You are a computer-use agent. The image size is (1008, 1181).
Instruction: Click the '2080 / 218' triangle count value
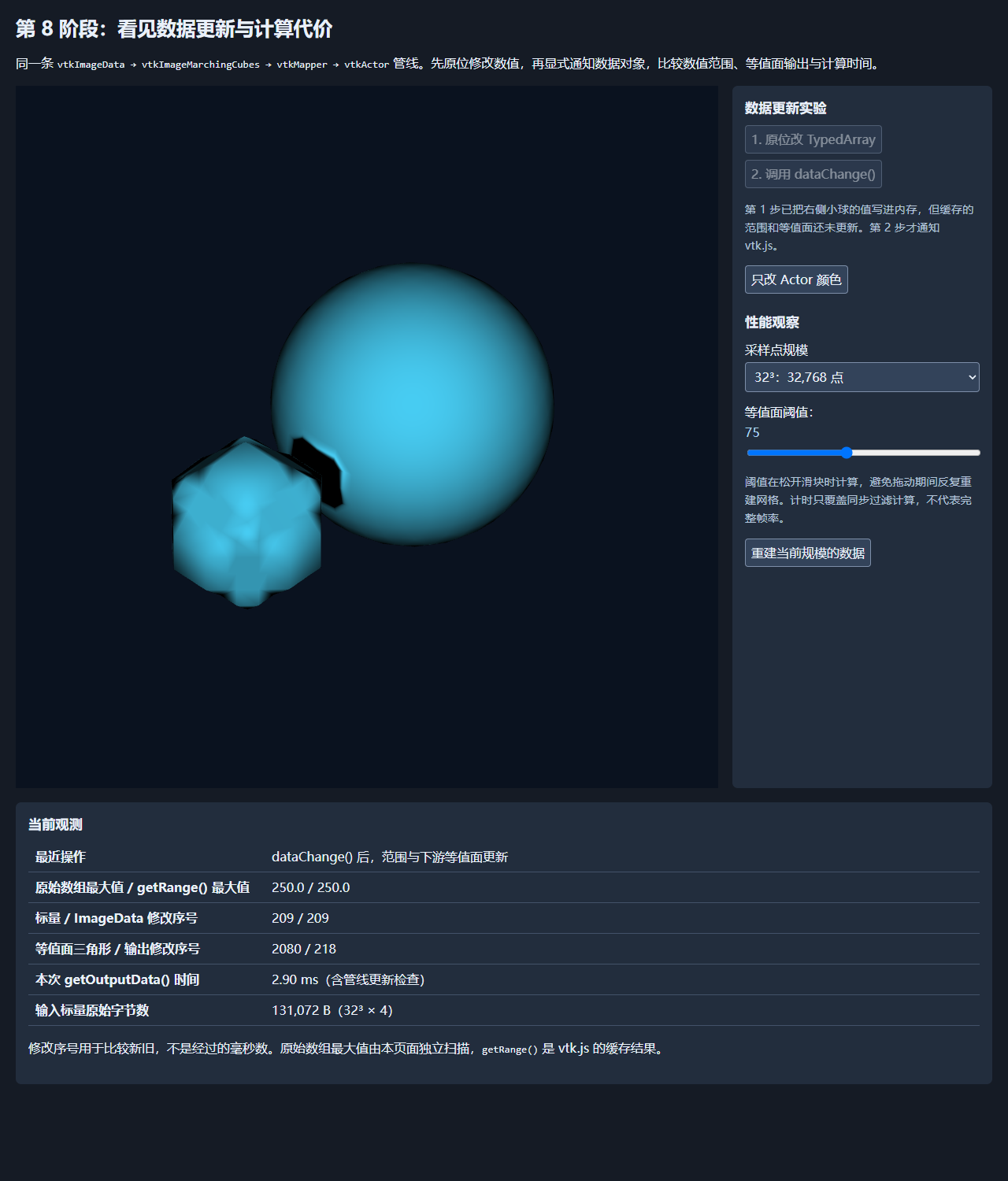point(304,949)
